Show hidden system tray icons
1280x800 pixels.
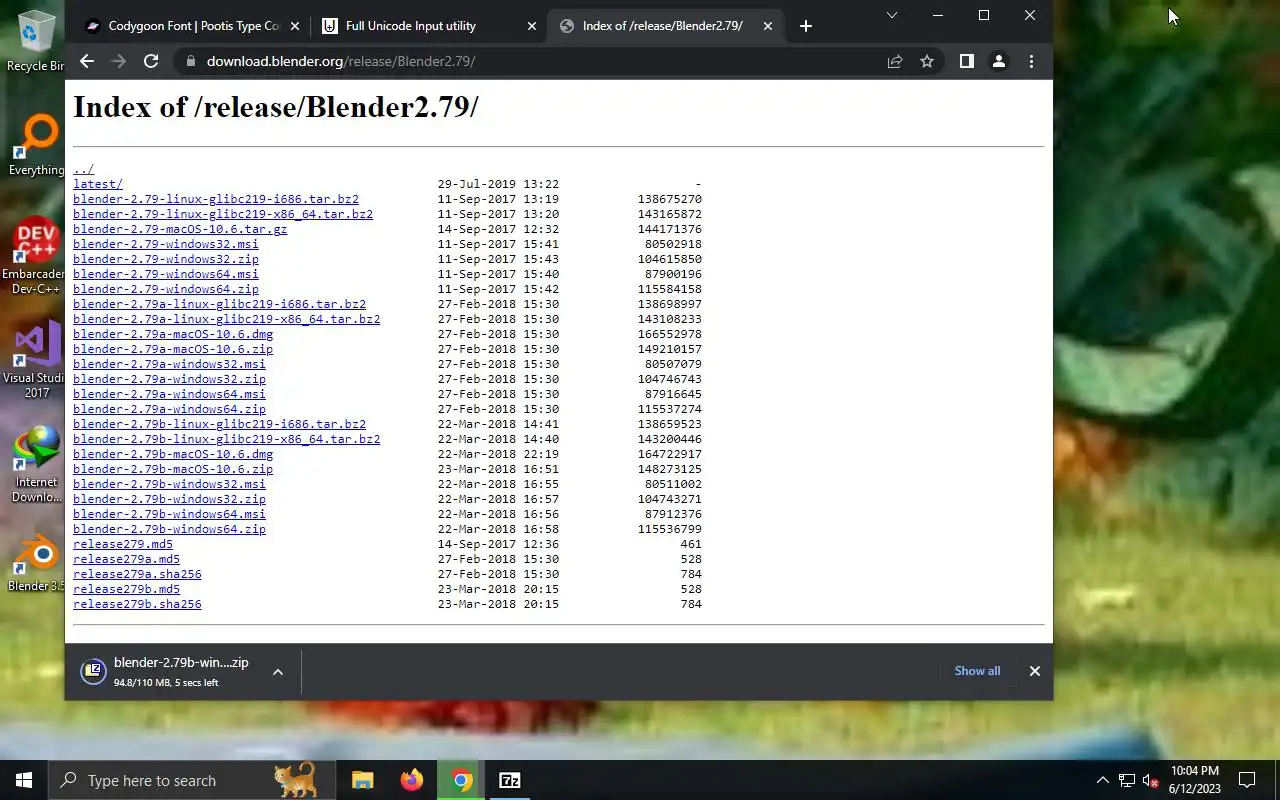(1103, 780)
